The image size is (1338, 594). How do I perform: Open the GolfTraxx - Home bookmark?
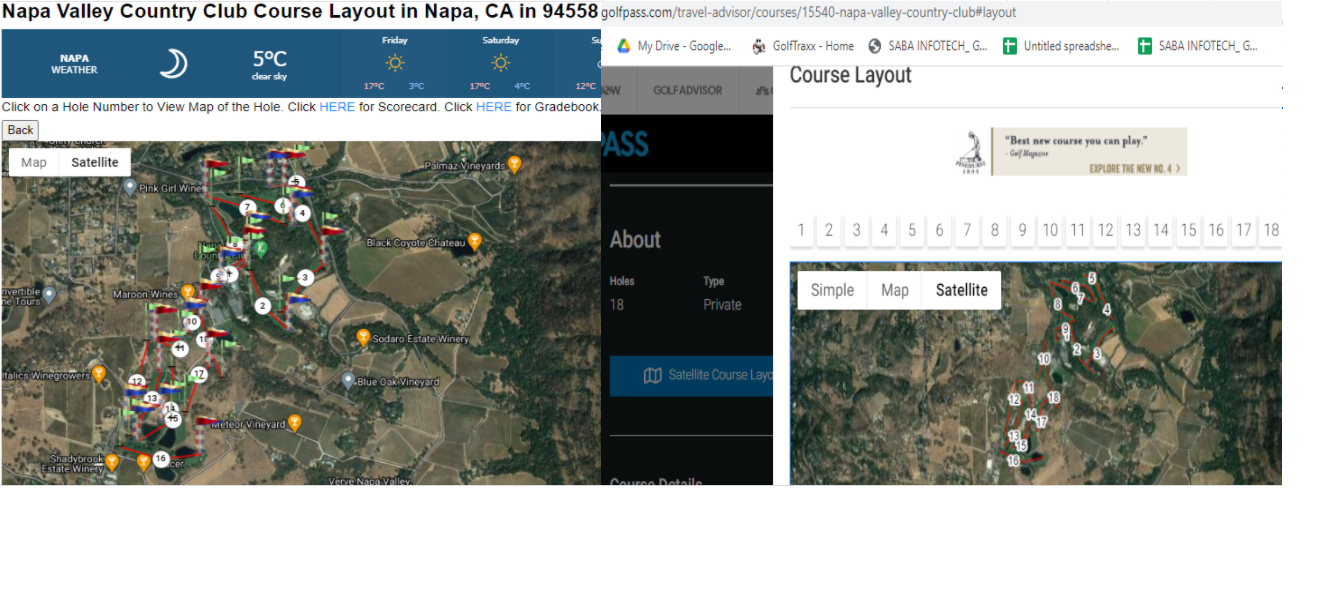tap(803, 46)
